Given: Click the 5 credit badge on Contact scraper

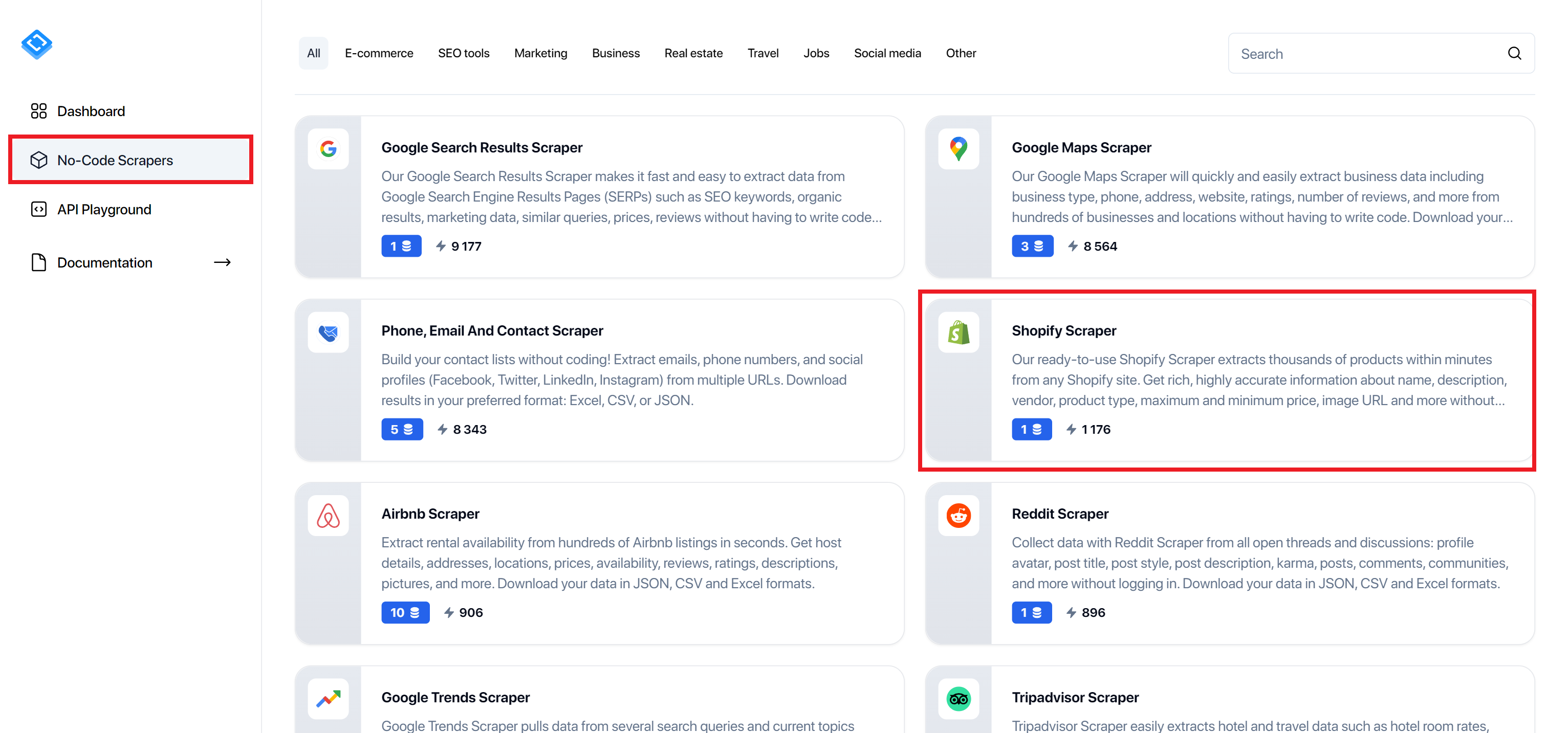Looking at the screenshot, I should 402,429.
